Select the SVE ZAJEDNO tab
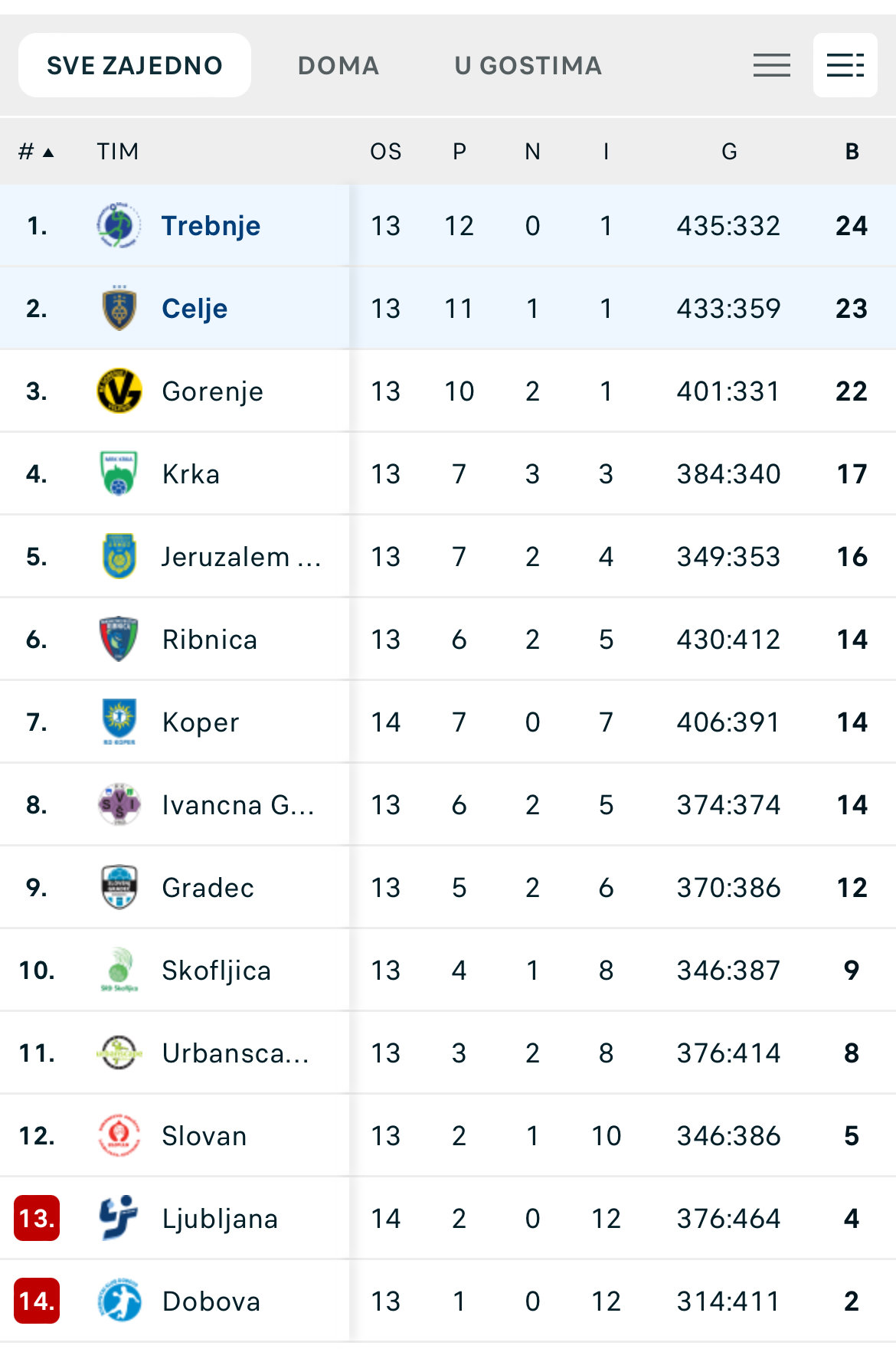 (135, 66)
